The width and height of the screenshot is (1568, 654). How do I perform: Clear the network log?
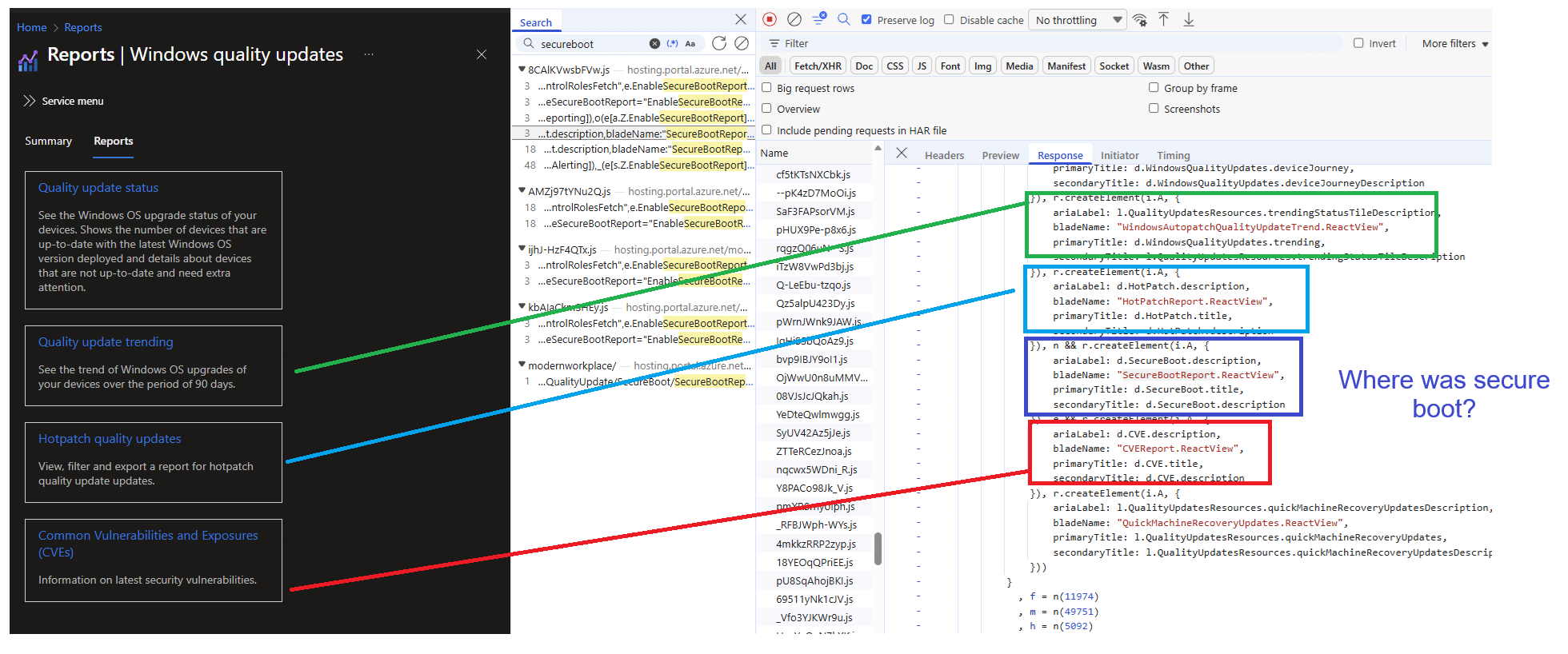tap(794, 19)
